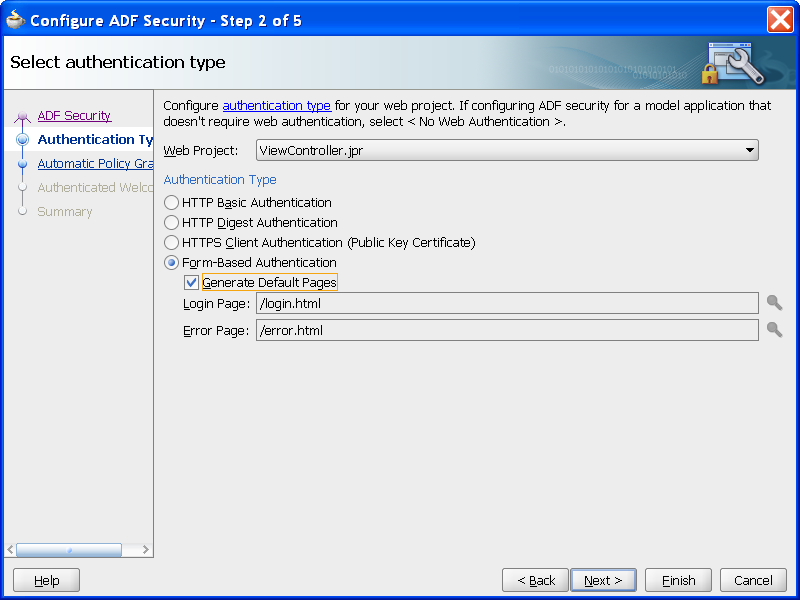Click the Authentication Type step circle
Image resolution: width=800 pixels, height=600 pixels.
[x=22, y=139]
